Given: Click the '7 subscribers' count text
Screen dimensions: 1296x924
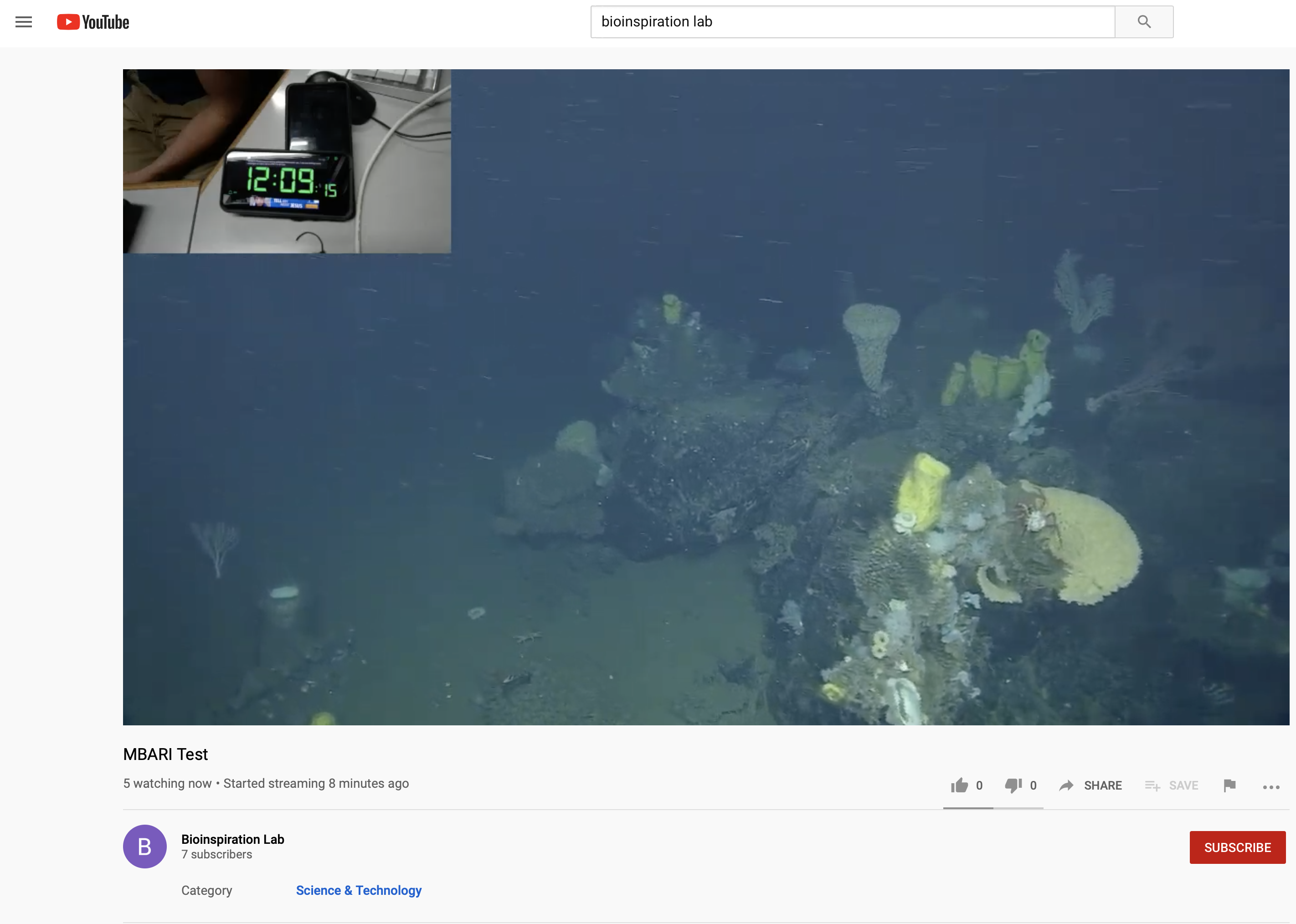Looking at the screenshot, I should point(217,855).
